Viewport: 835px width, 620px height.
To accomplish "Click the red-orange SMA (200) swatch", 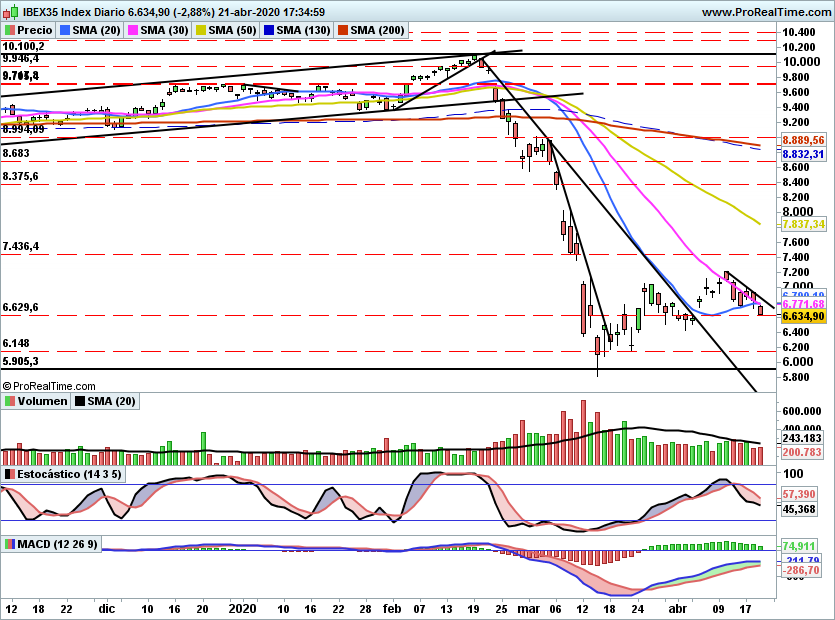I will click(x=343, y=30).
